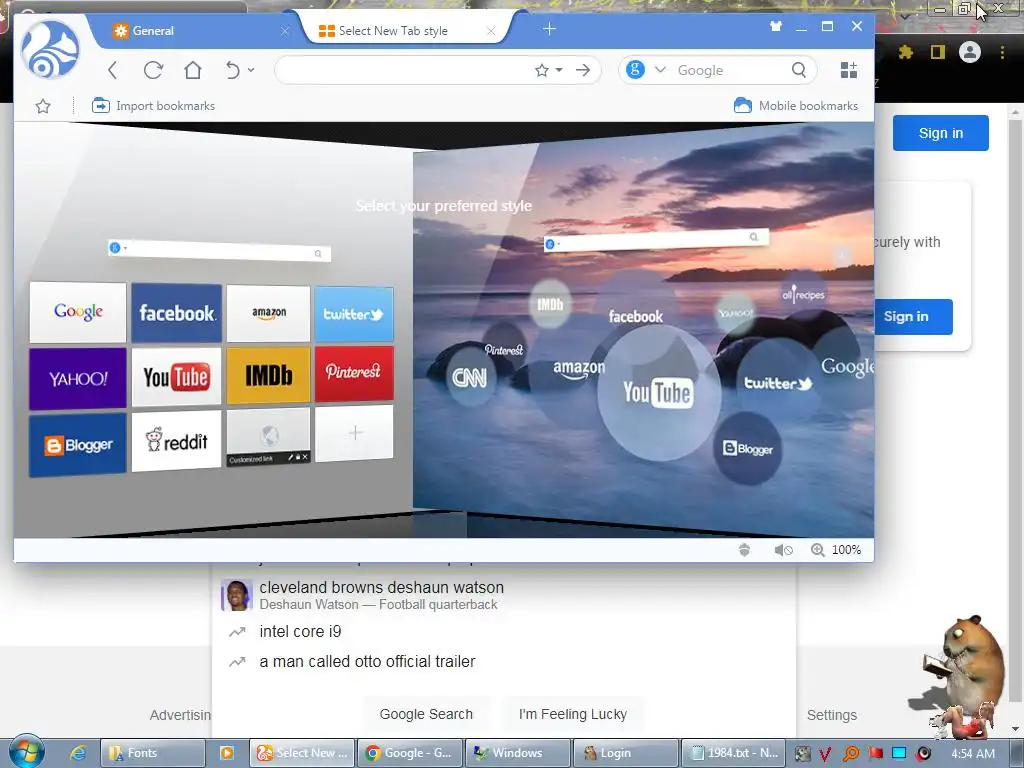
Task: Click Chrome profile avatar icon
Action: 970,52
